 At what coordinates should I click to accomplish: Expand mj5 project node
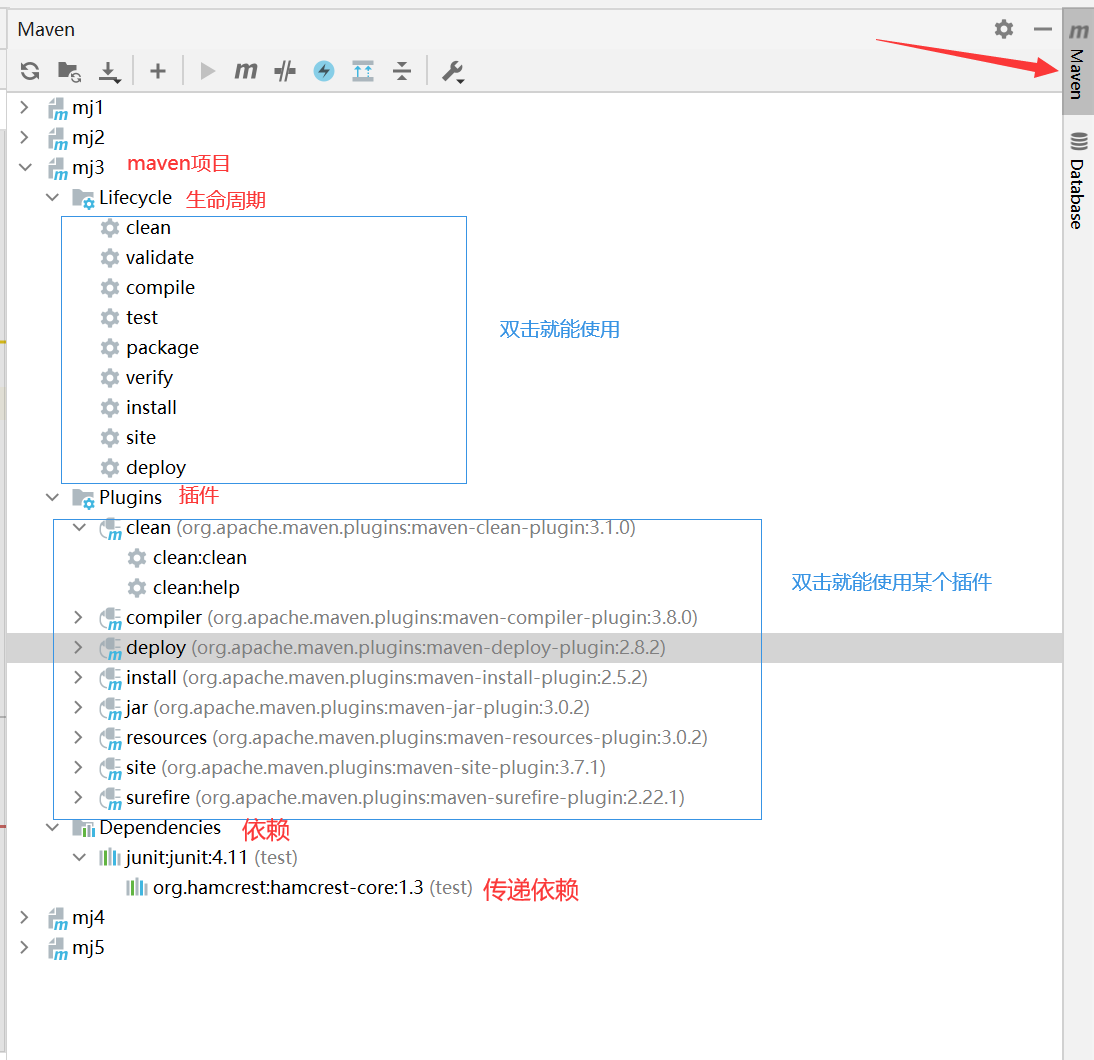click(24, 948)
